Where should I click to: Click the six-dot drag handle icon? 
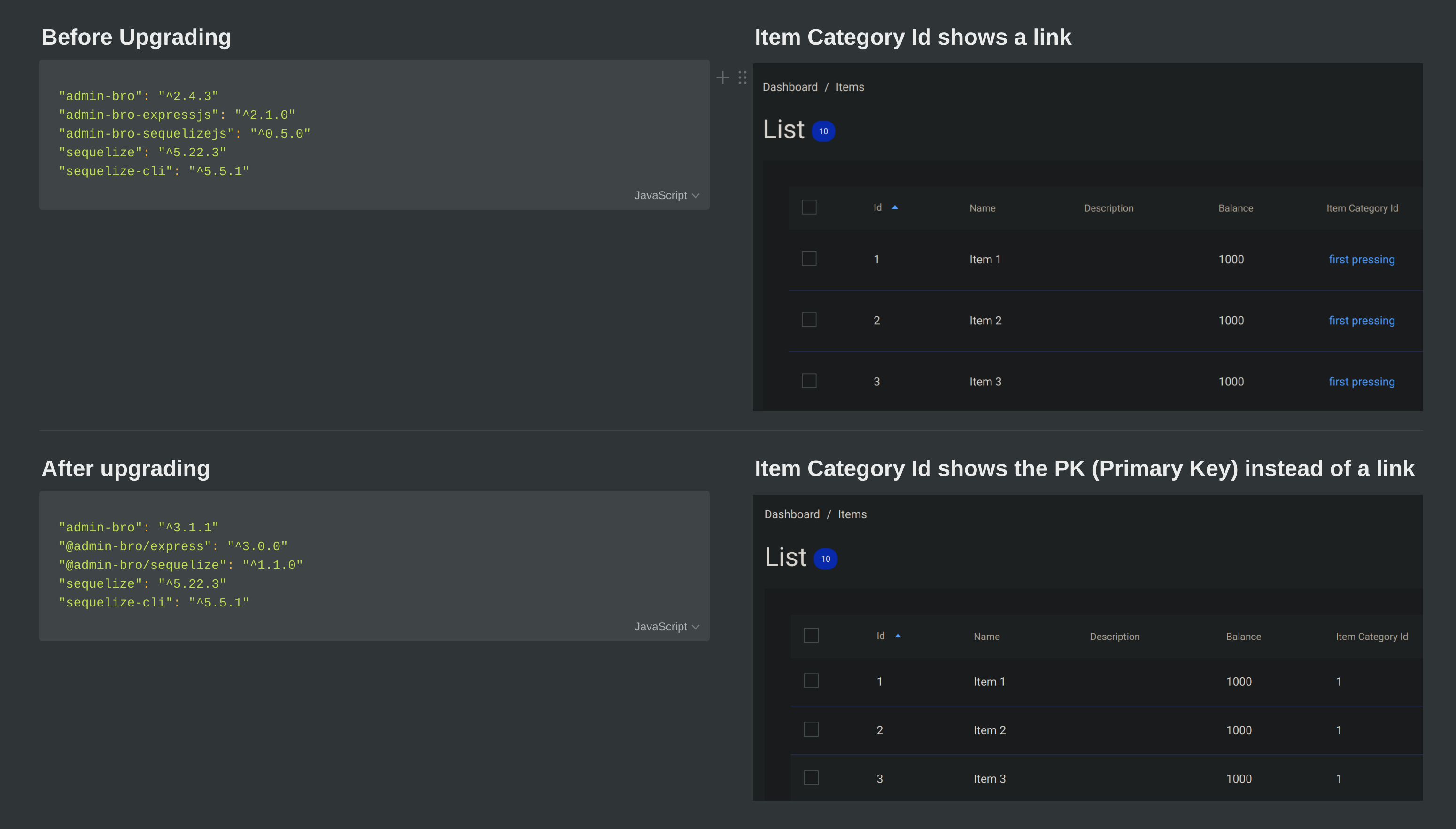click(x=742, y=77)
